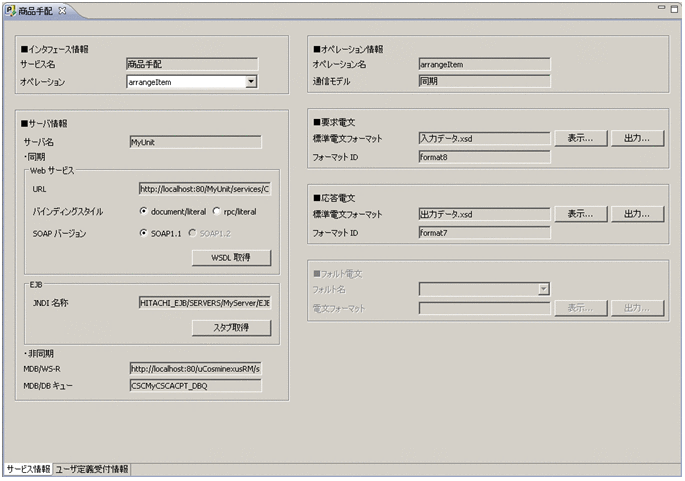Click the ・非同期 label
Image resolution: width=685 pixels, height=481 pixels.
[38, 353]
